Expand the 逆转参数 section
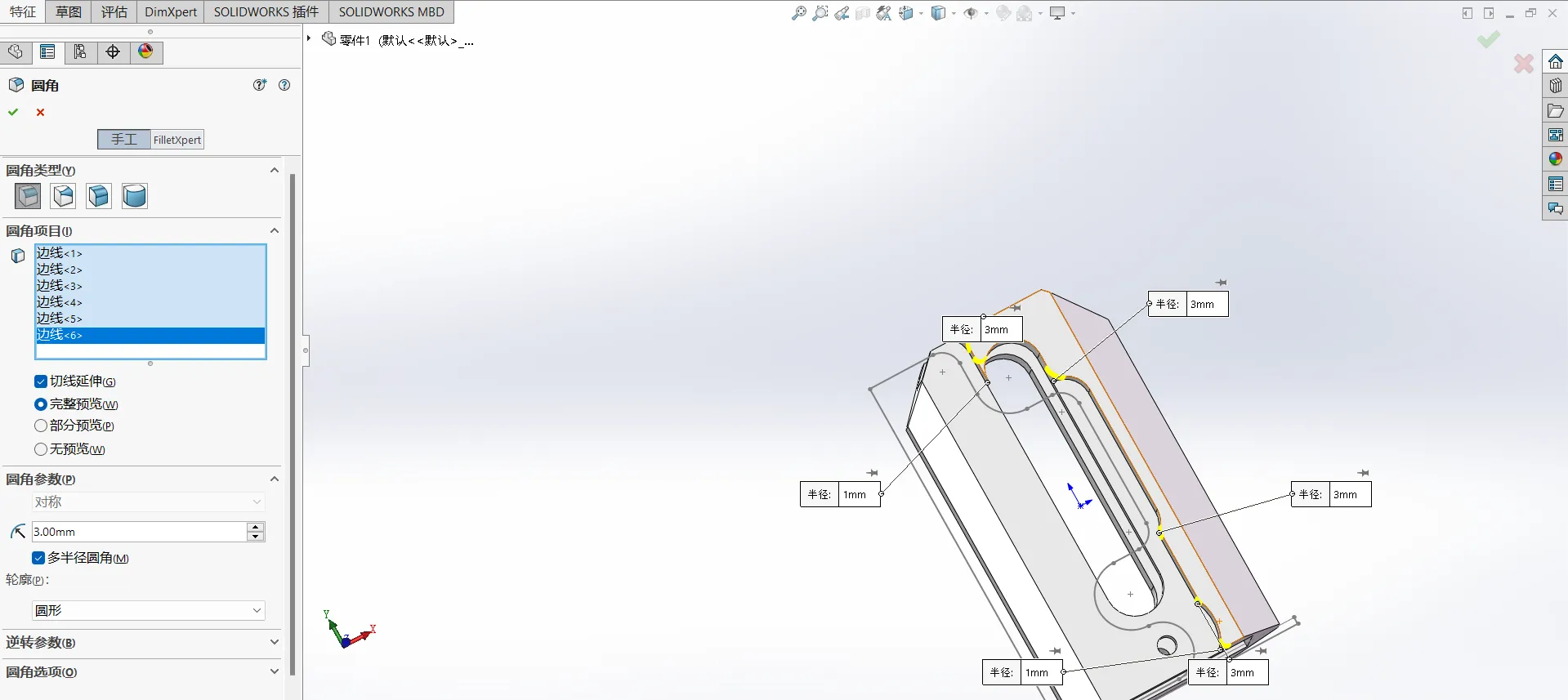 click(275, 643)
